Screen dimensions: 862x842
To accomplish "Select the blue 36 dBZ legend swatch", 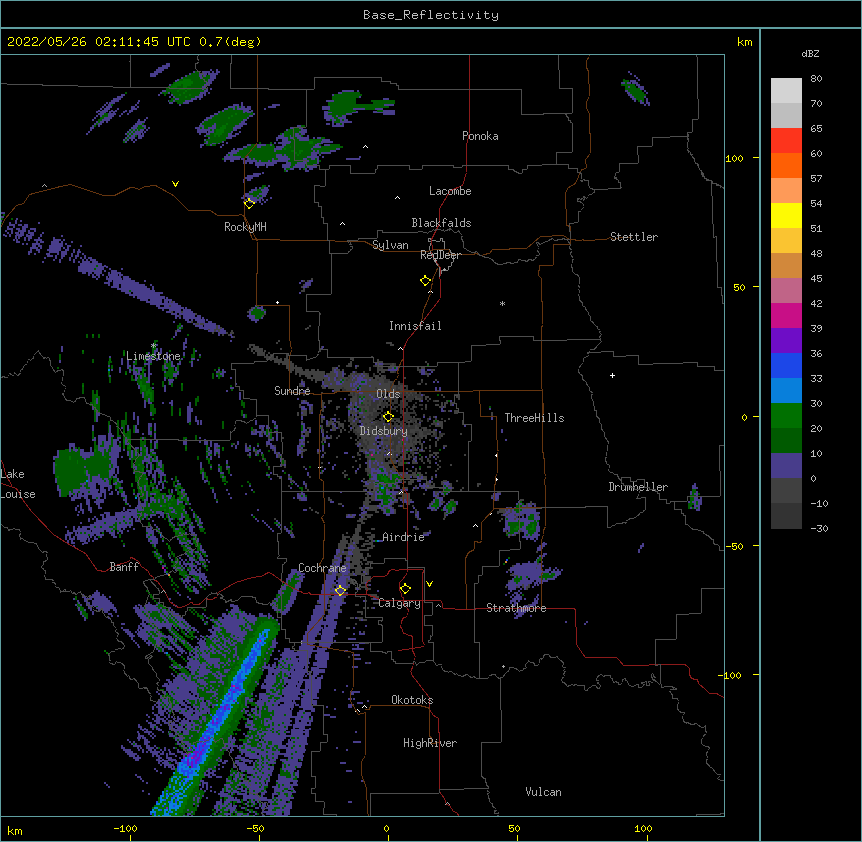I will click(x=786, y=365).
